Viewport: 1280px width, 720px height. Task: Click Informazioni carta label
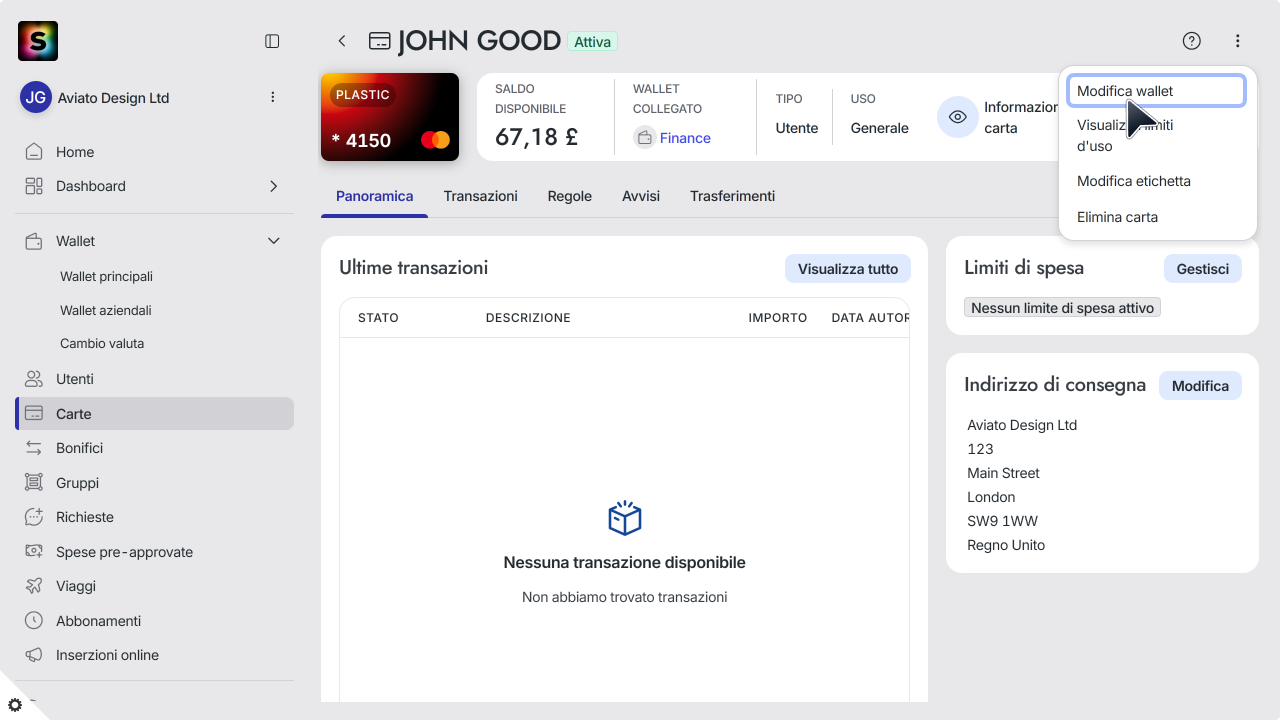click(1020, 117)
